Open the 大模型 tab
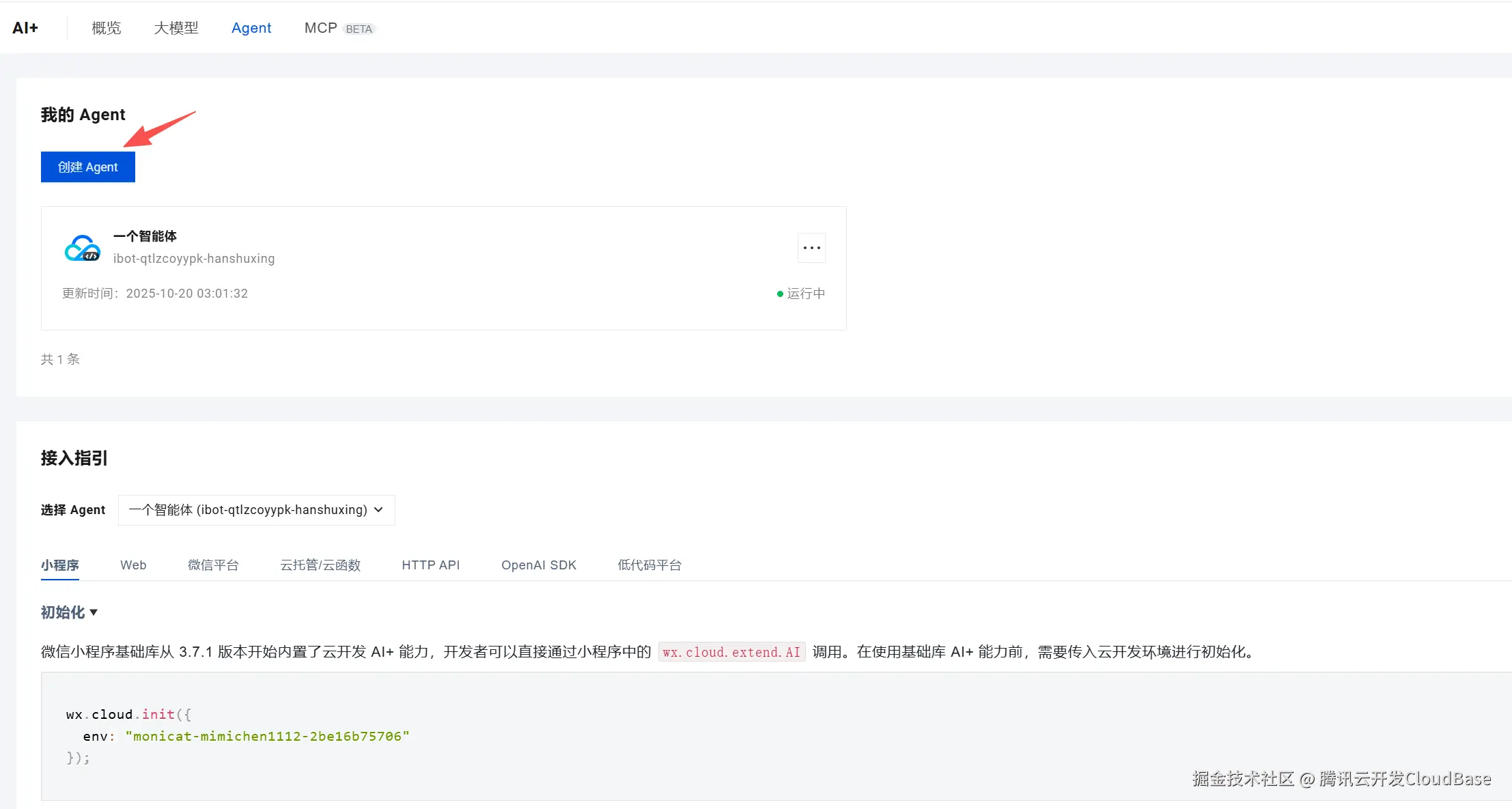The image size is (1512, 809). 176,27
